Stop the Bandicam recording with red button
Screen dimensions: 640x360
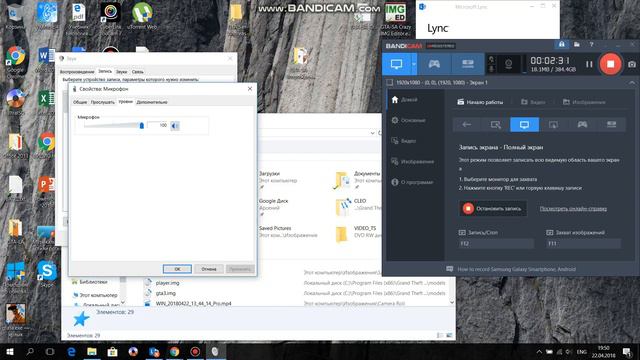pos(610,64)
